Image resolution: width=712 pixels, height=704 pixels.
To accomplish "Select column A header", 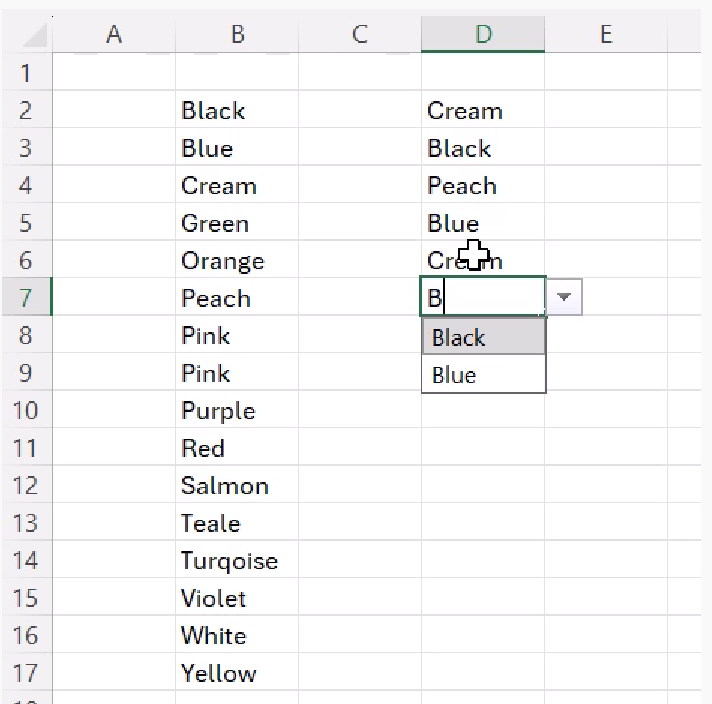I will click(114, 35).
